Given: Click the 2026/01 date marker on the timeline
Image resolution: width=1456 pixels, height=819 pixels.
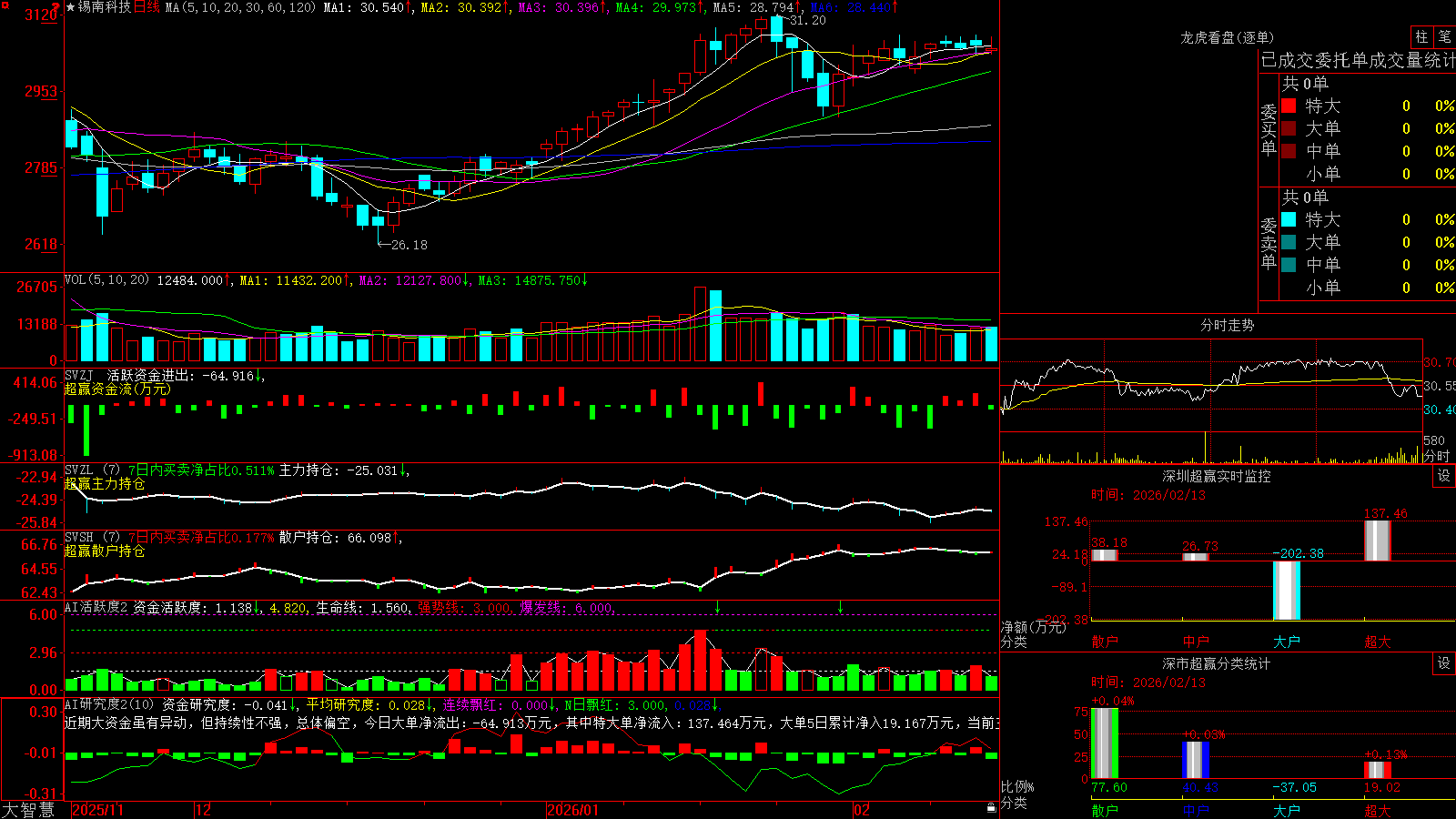Looking at the screenshot, I should coord(572,810).
